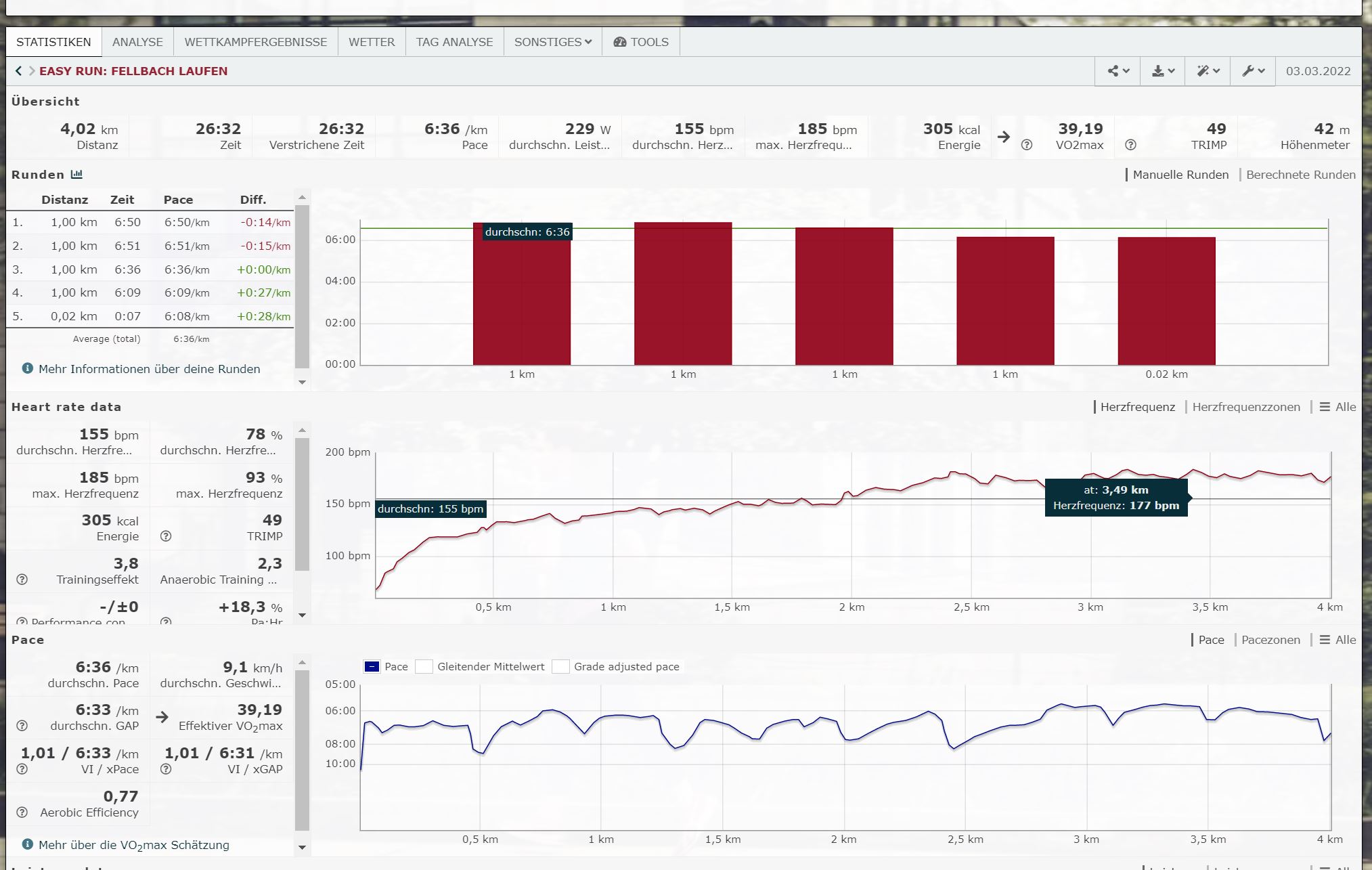Click help icon next to VO2max

click(x=1027, y=145)
